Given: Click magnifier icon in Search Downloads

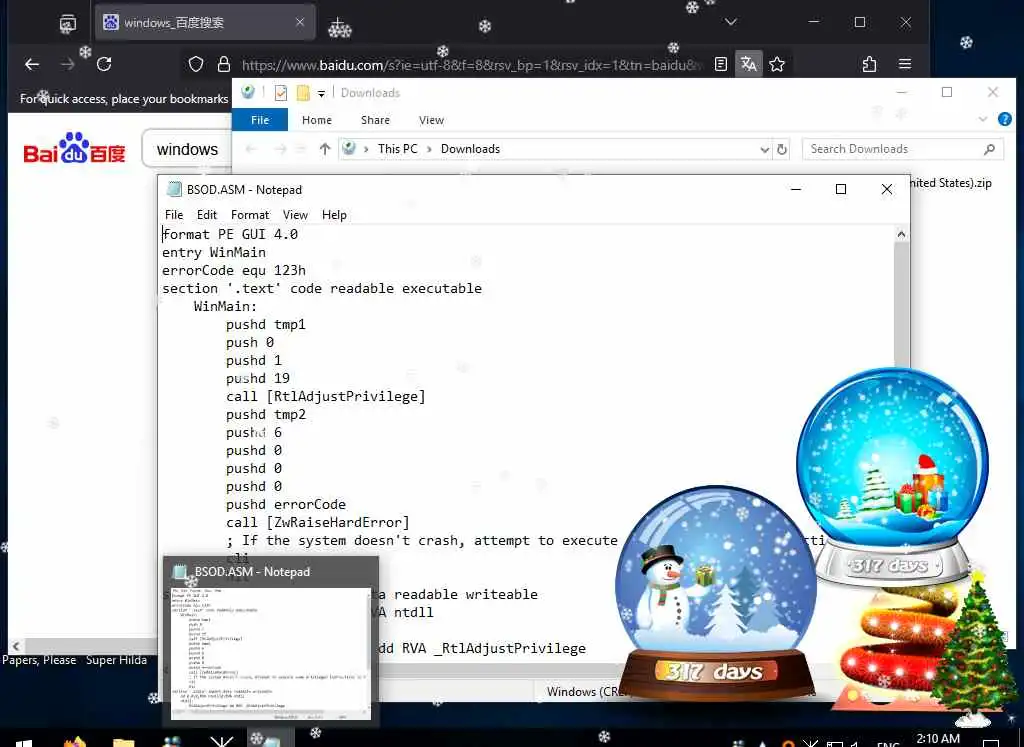Looking at the screenshot, I should pos(989,149).
